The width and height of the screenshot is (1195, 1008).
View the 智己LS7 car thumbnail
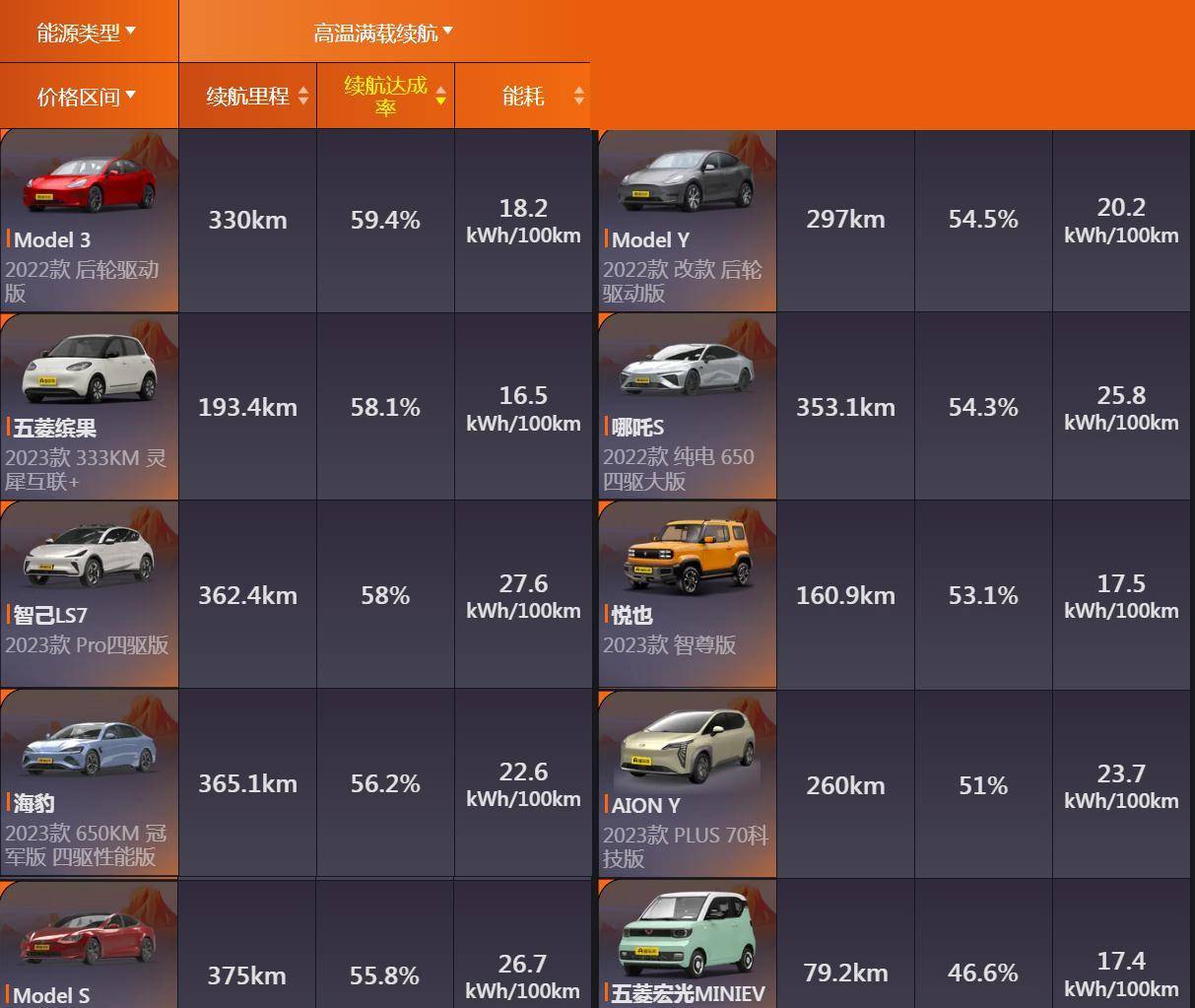coord(90,555)
